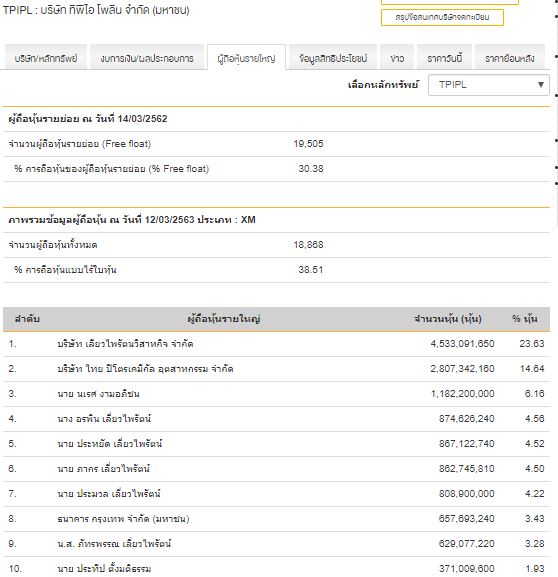The image size is (558, 577).
Task: Click the ผู้ถือหุ้นรายใหญ่ column header
Action: 224,319
